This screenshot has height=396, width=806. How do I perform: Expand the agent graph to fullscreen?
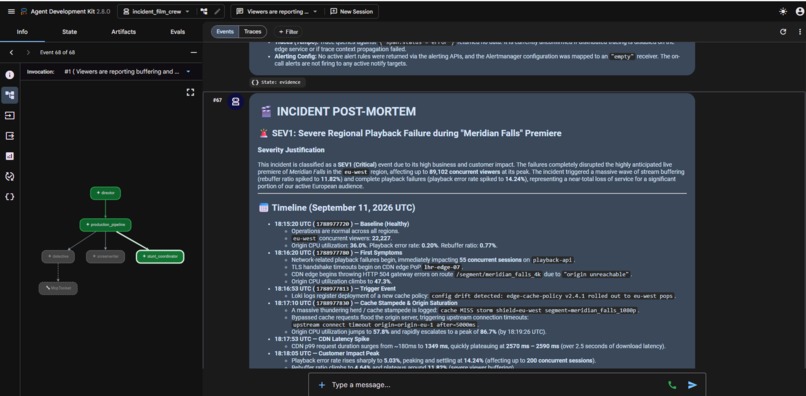(x=190, y=92)
